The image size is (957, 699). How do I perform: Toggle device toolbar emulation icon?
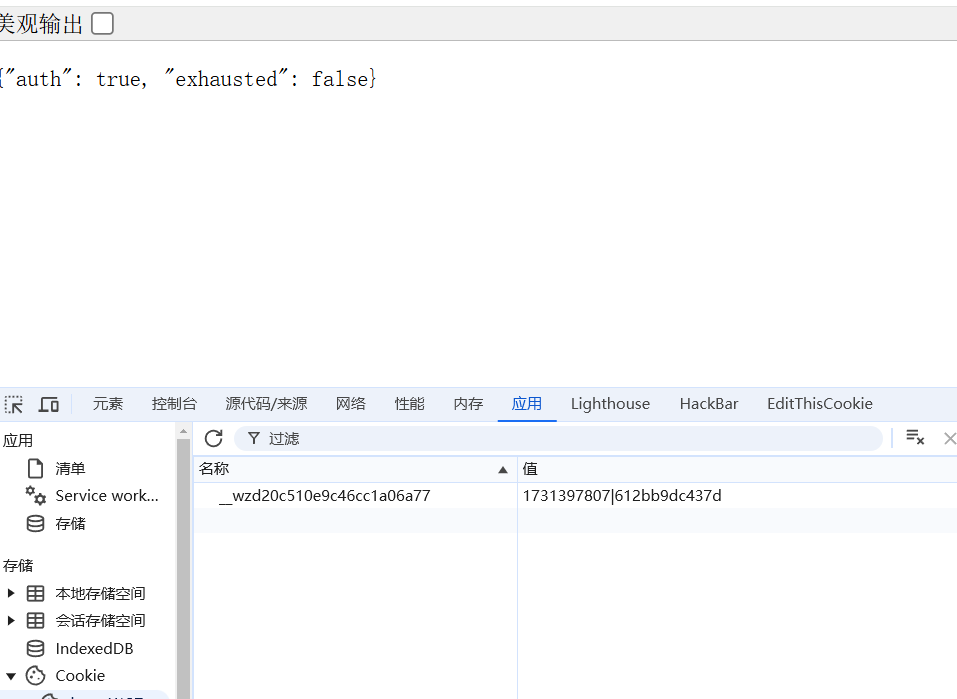point(48,404)
